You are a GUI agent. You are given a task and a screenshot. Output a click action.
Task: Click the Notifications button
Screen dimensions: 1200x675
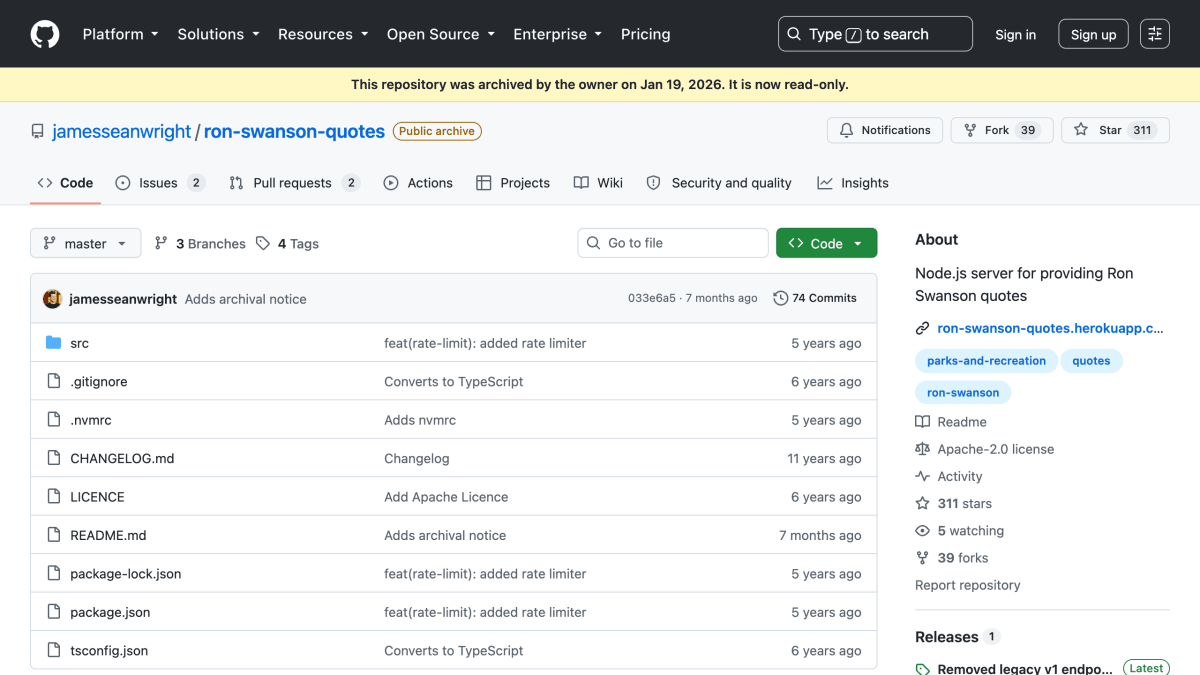885,130
